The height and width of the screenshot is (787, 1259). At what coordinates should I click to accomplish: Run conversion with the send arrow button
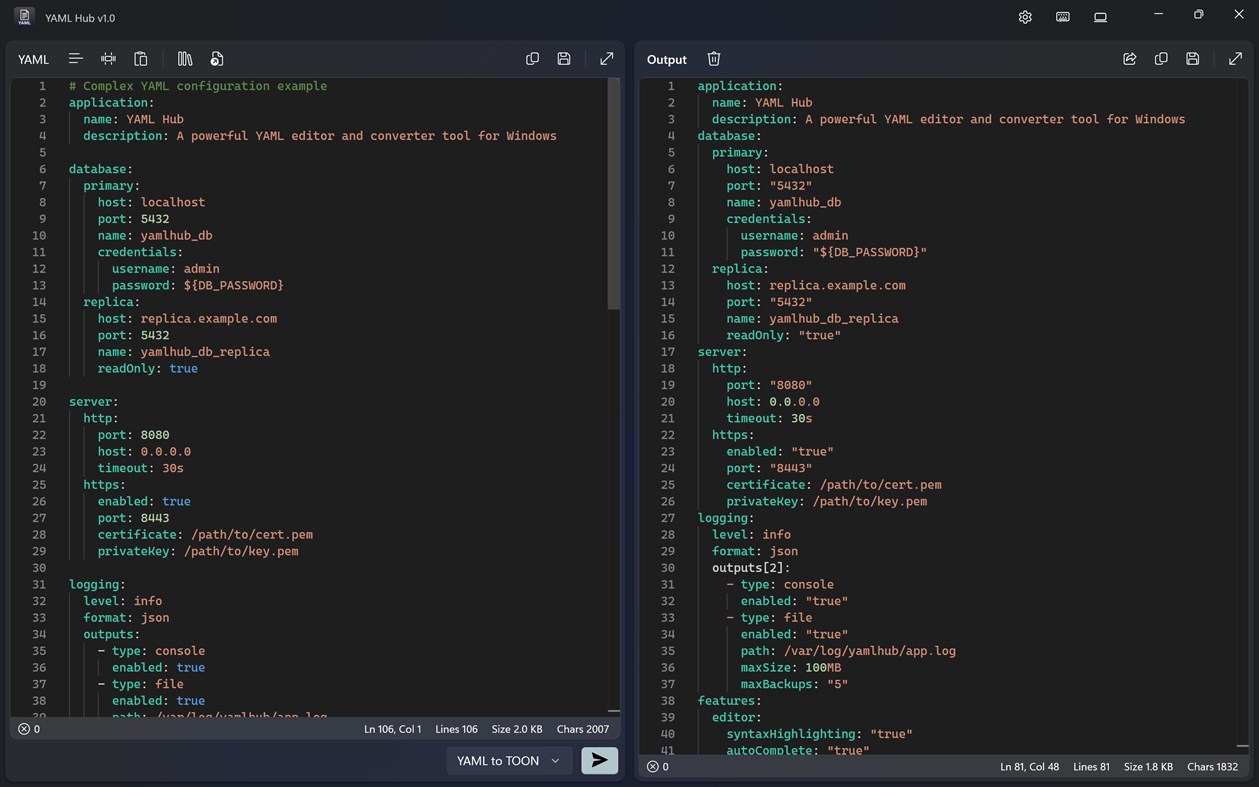point(600,760)
